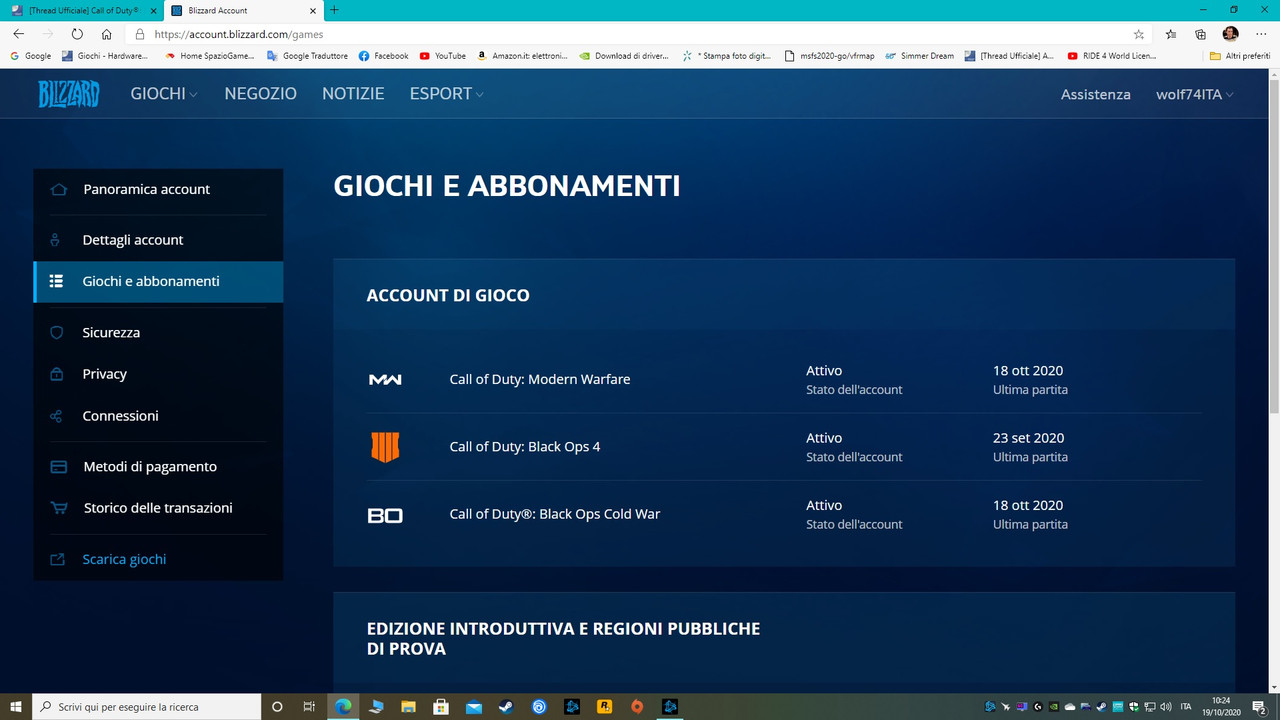
Task: Open the Altri preferiti folder
Action: 1240,56
